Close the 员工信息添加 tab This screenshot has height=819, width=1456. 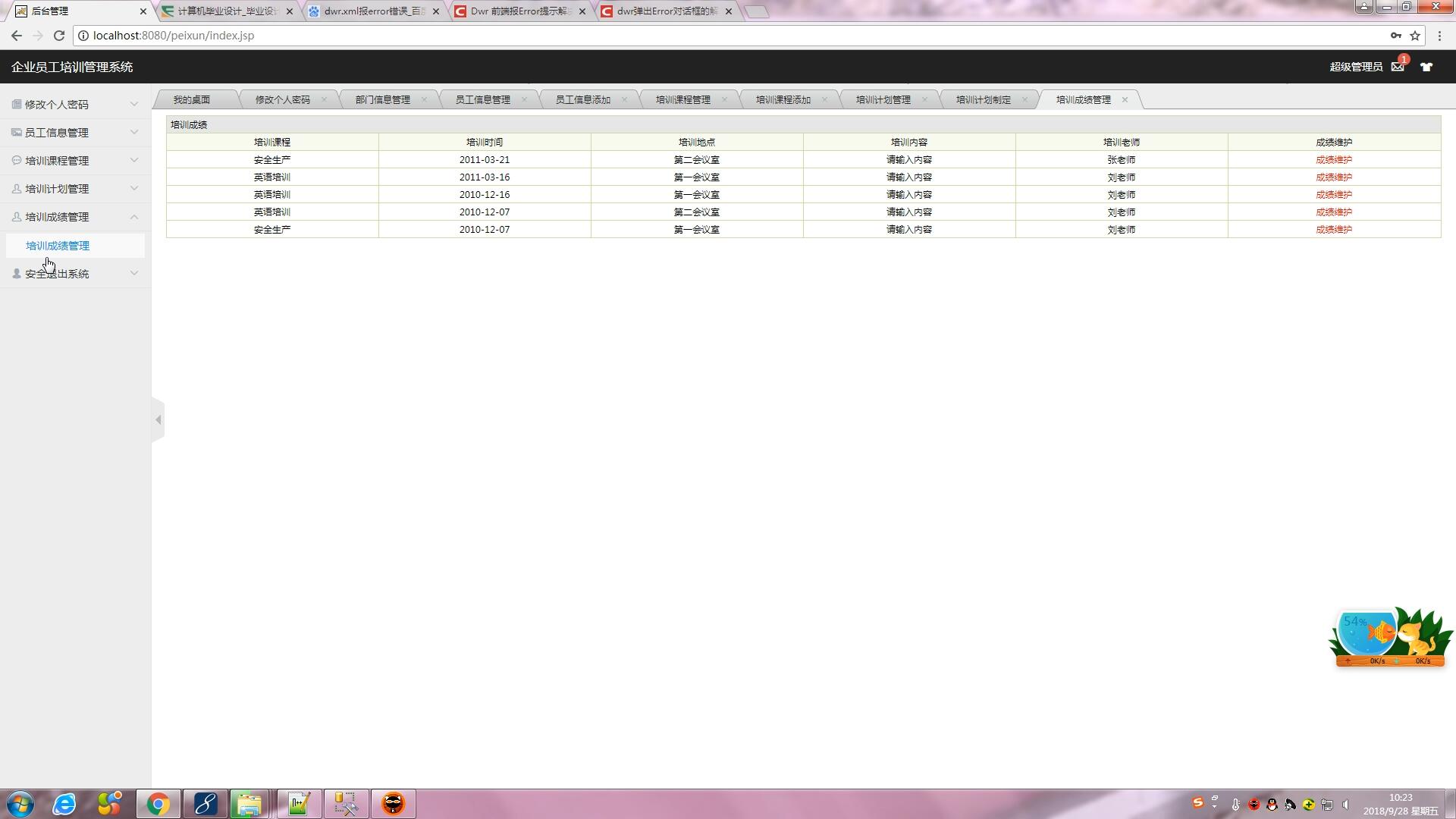[x=624, y=99]
